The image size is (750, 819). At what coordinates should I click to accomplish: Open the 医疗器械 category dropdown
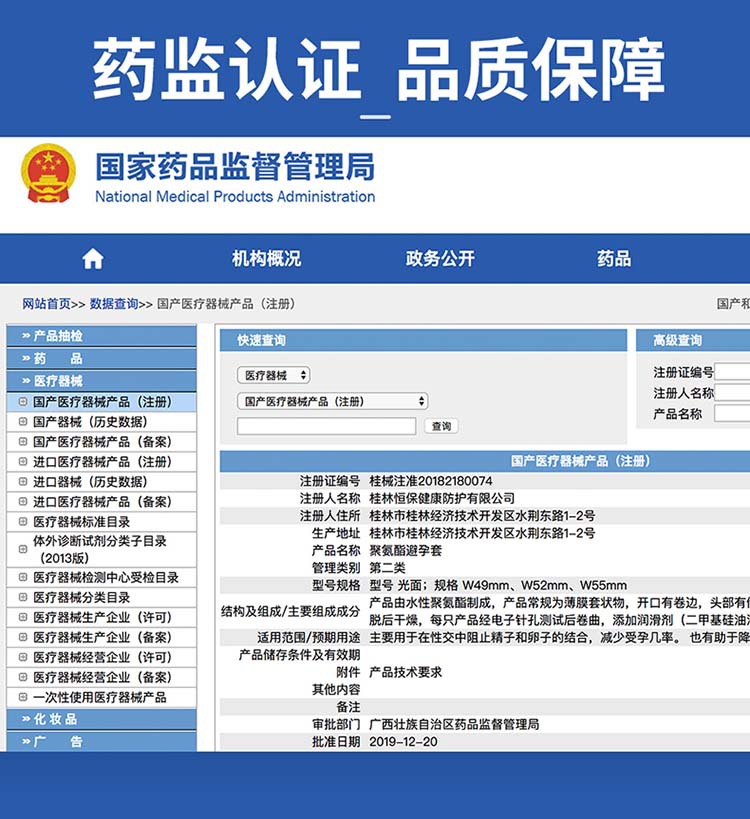tap(274, 375)
